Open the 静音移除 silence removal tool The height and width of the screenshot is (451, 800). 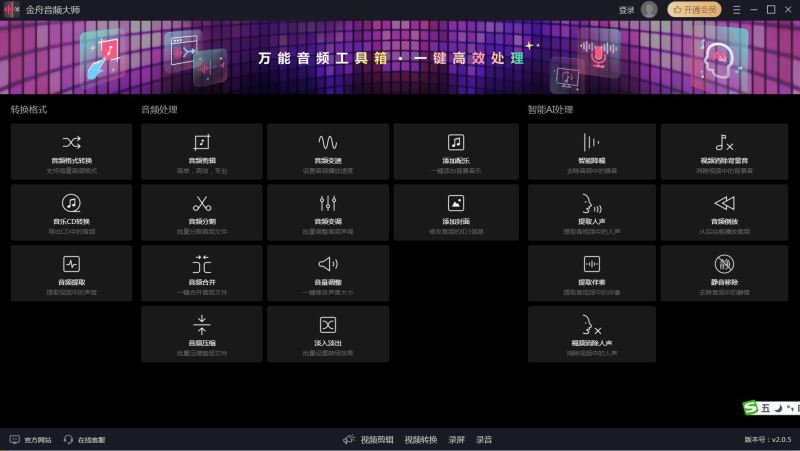(x=724, y=273)
